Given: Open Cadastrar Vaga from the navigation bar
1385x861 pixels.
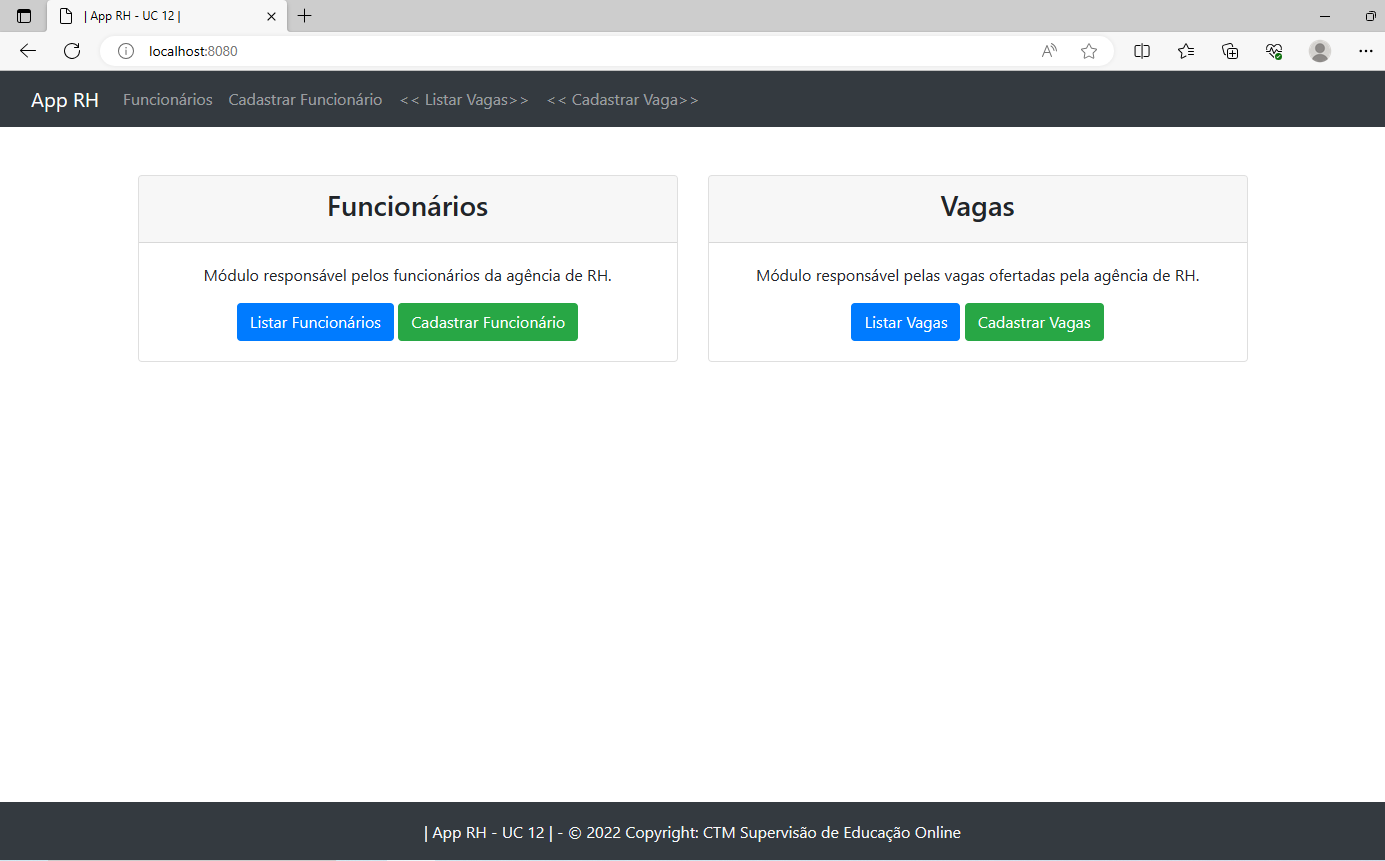Looking at the screenshot, I should point(622,99).
